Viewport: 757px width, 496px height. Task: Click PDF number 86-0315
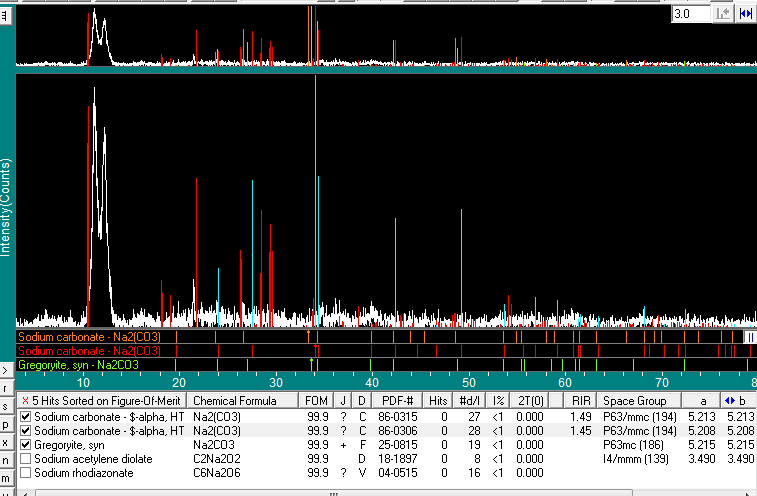click(x=397, y=417)
